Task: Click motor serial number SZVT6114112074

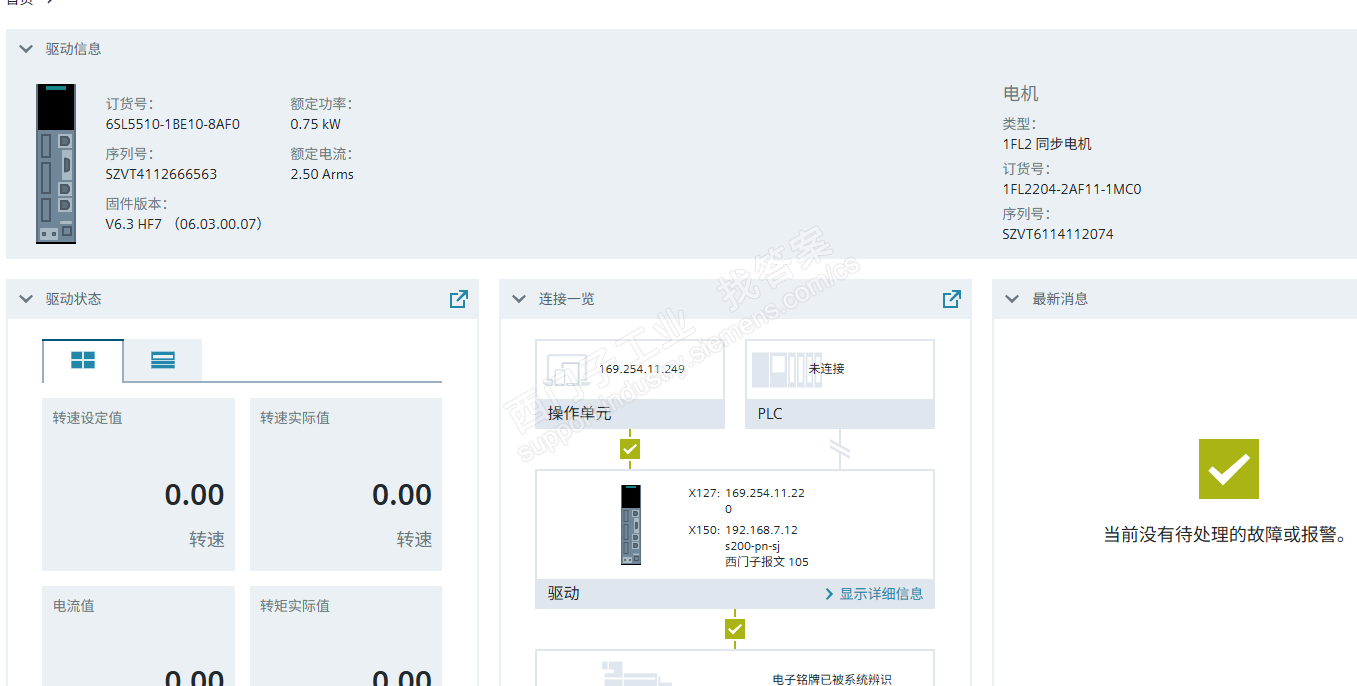Action: [1058, 234]
